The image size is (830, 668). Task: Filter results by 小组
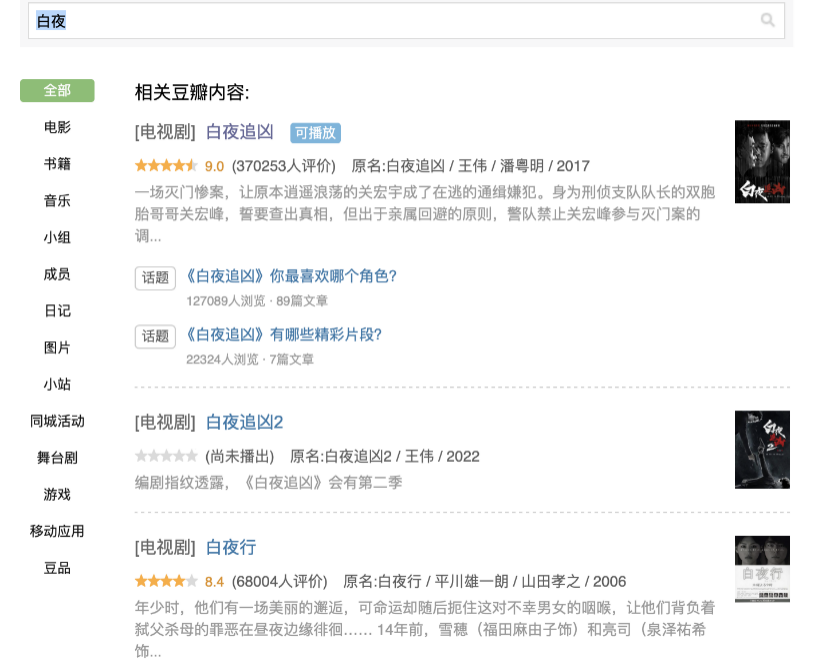coord(57,237)
